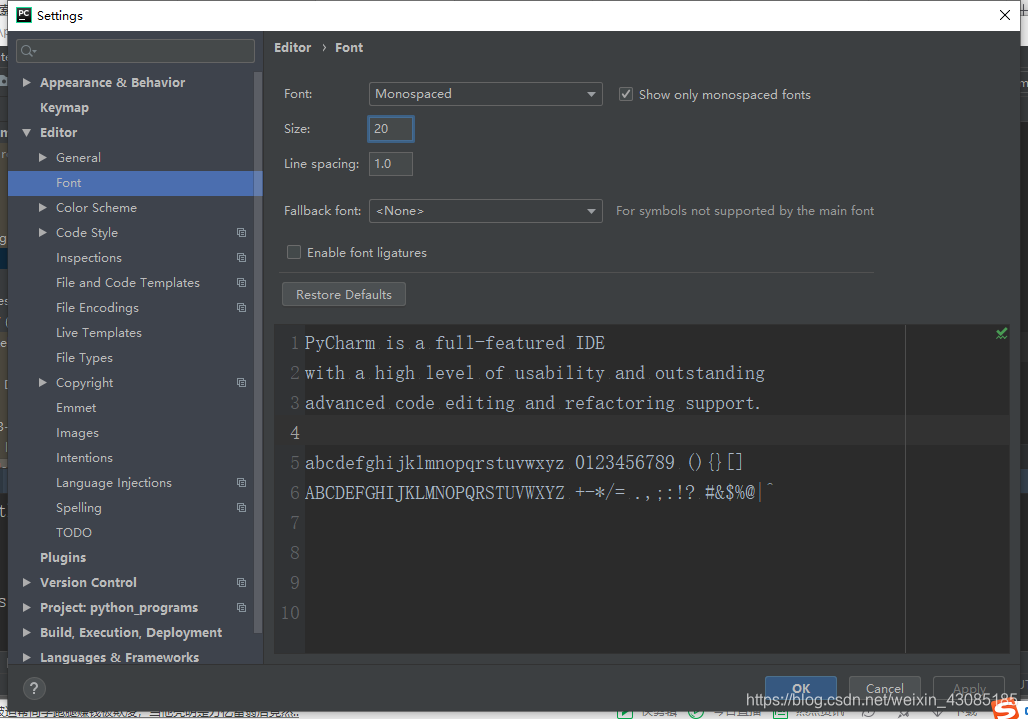This screenshot has width=1028, height=719.
Task: Open Plugins settings page
Action: (63, 558)
